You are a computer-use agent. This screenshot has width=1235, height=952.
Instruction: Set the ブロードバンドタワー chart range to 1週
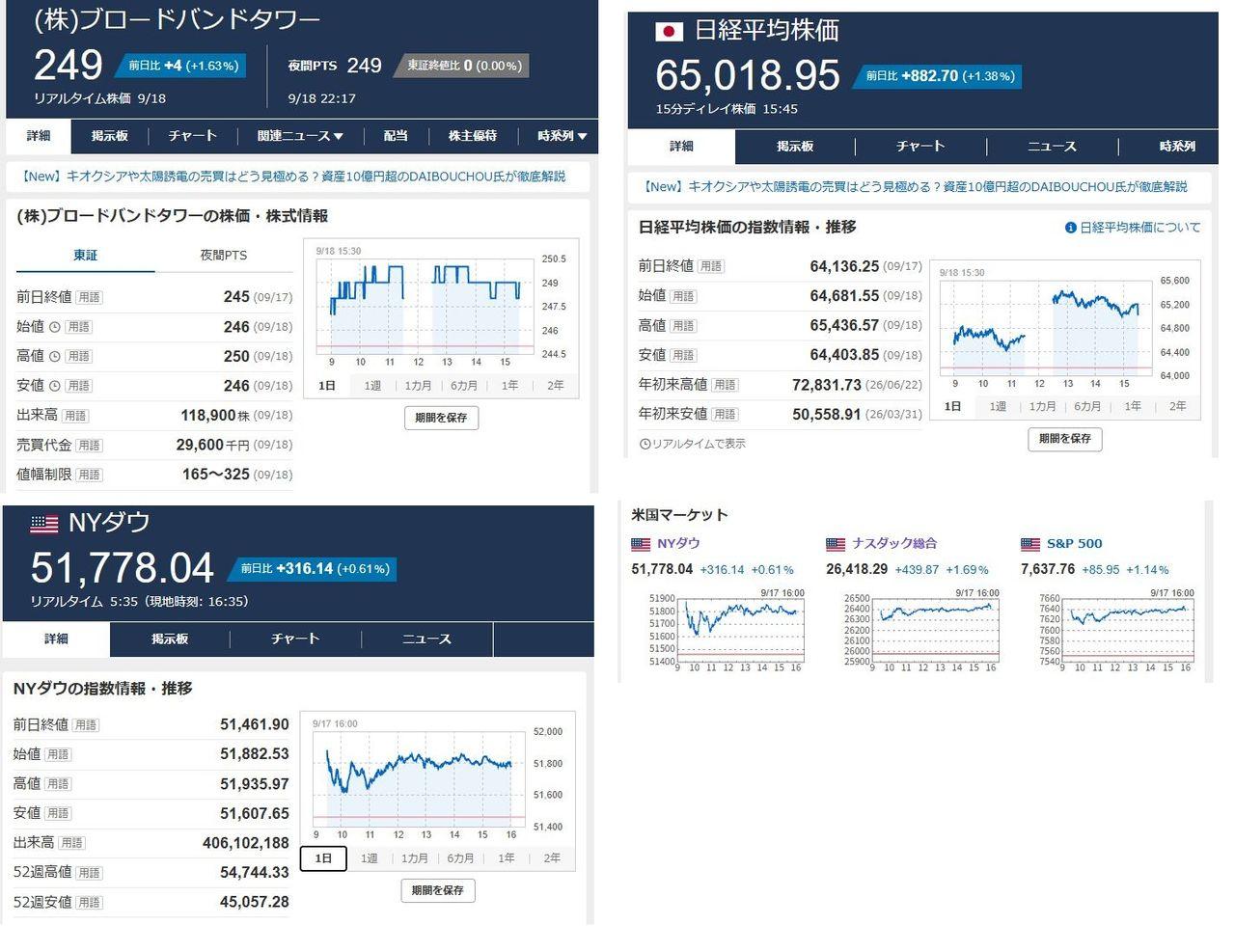[x=372, y=386]
